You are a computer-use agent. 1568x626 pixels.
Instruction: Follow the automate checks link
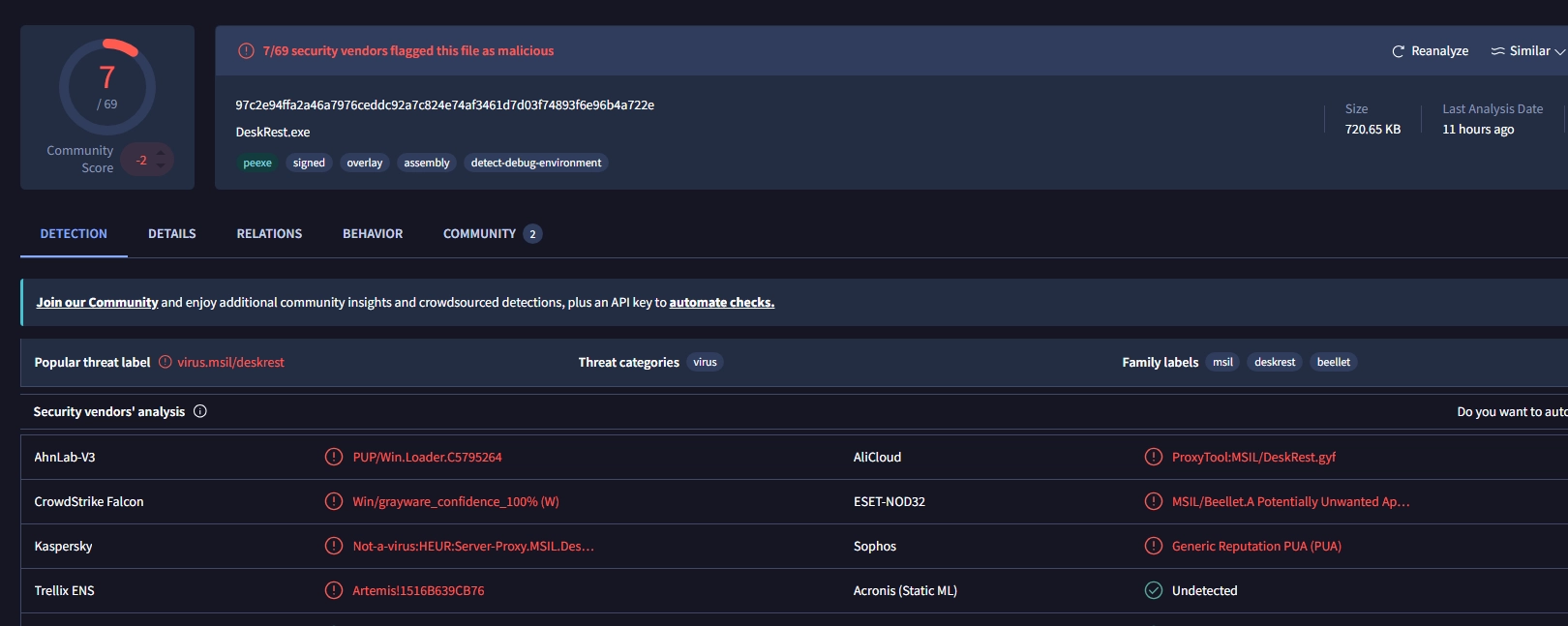[722, 303]
